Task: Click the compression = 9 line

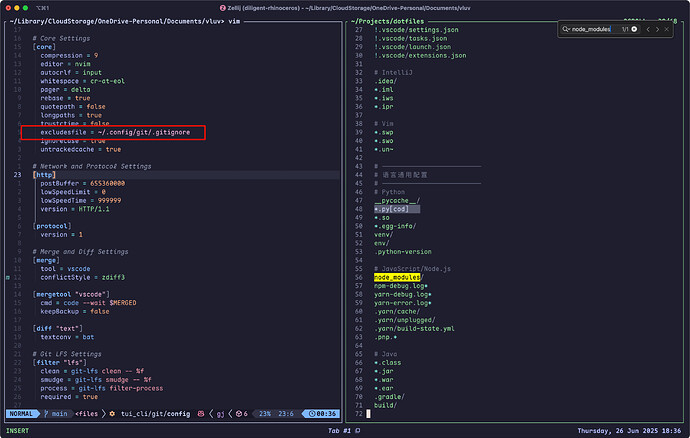Action: pyautogui.click(x=69, y=55)
